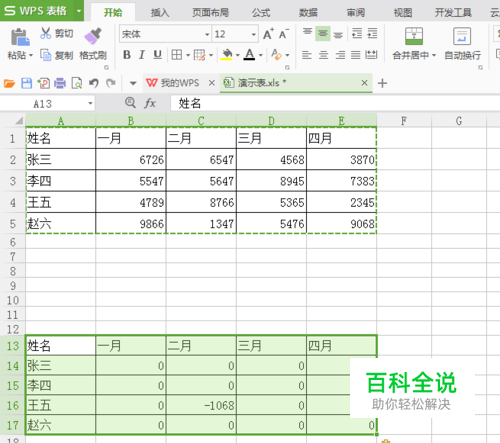The width and height of the screenshot is (500, 443).
Task: Toggle underline formatting
Action: (x=157, y=55)
